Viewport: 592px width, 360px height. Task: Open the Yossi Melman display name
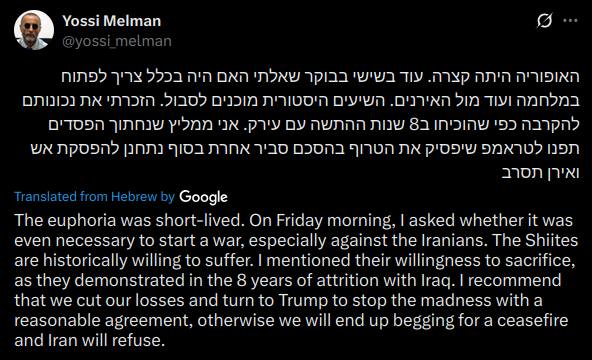112,21
